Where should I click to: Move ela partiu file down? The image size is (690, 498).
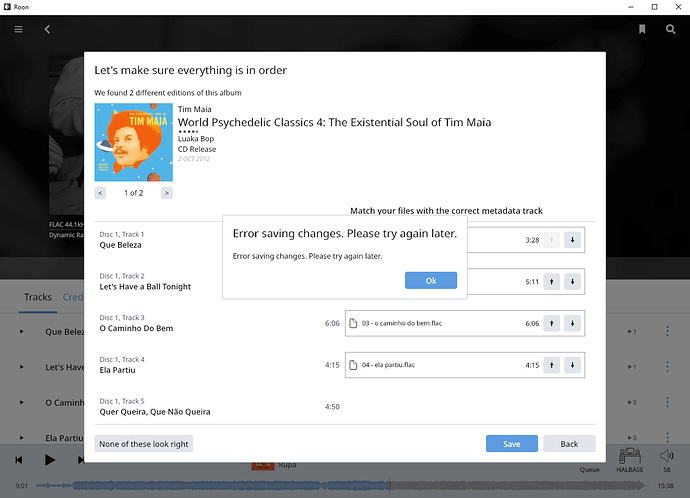pyautogui.click(x=572, y=365)
